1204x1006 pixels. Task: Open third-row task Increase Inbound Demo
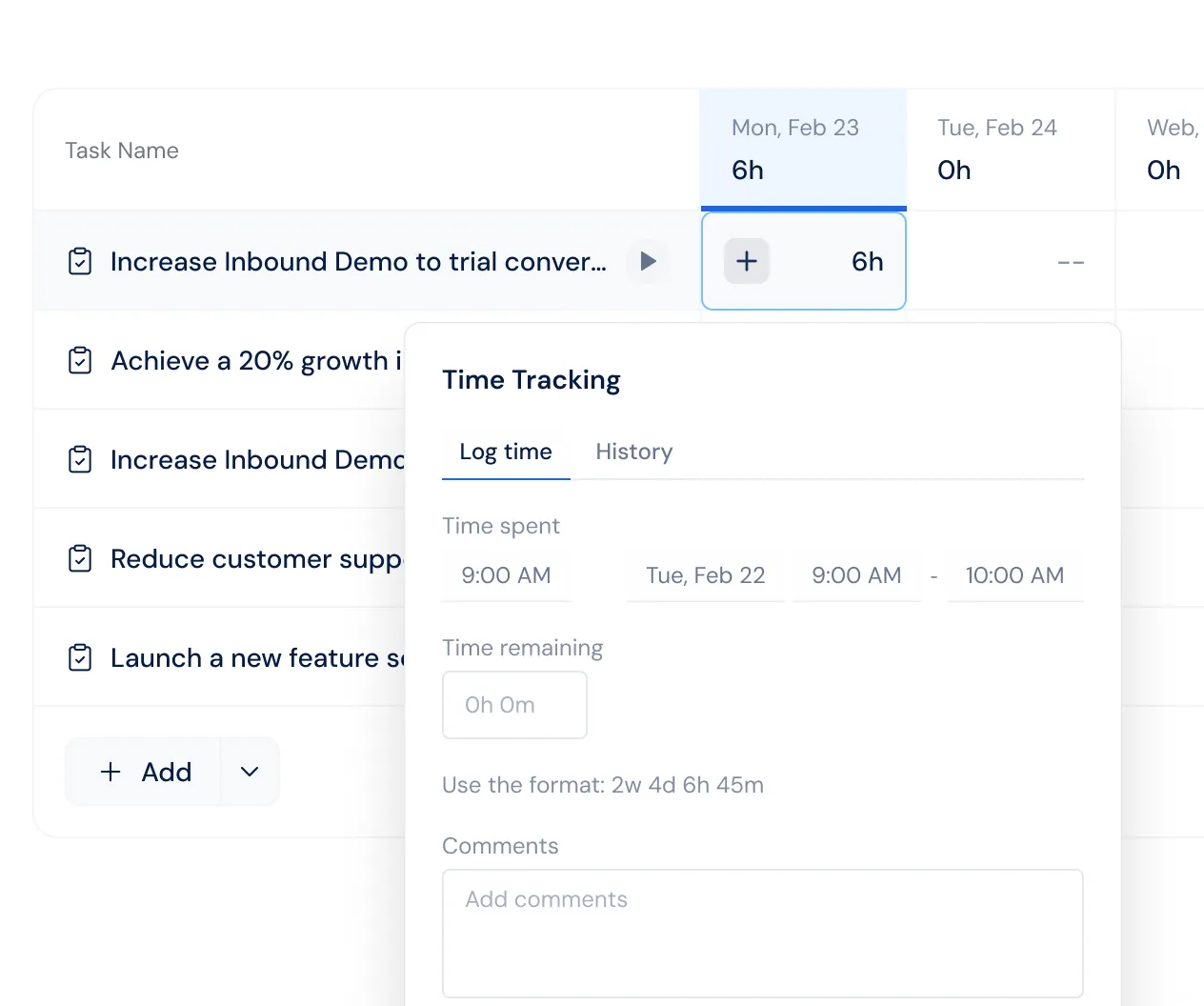pyautogui.click(x=257, y=459)
